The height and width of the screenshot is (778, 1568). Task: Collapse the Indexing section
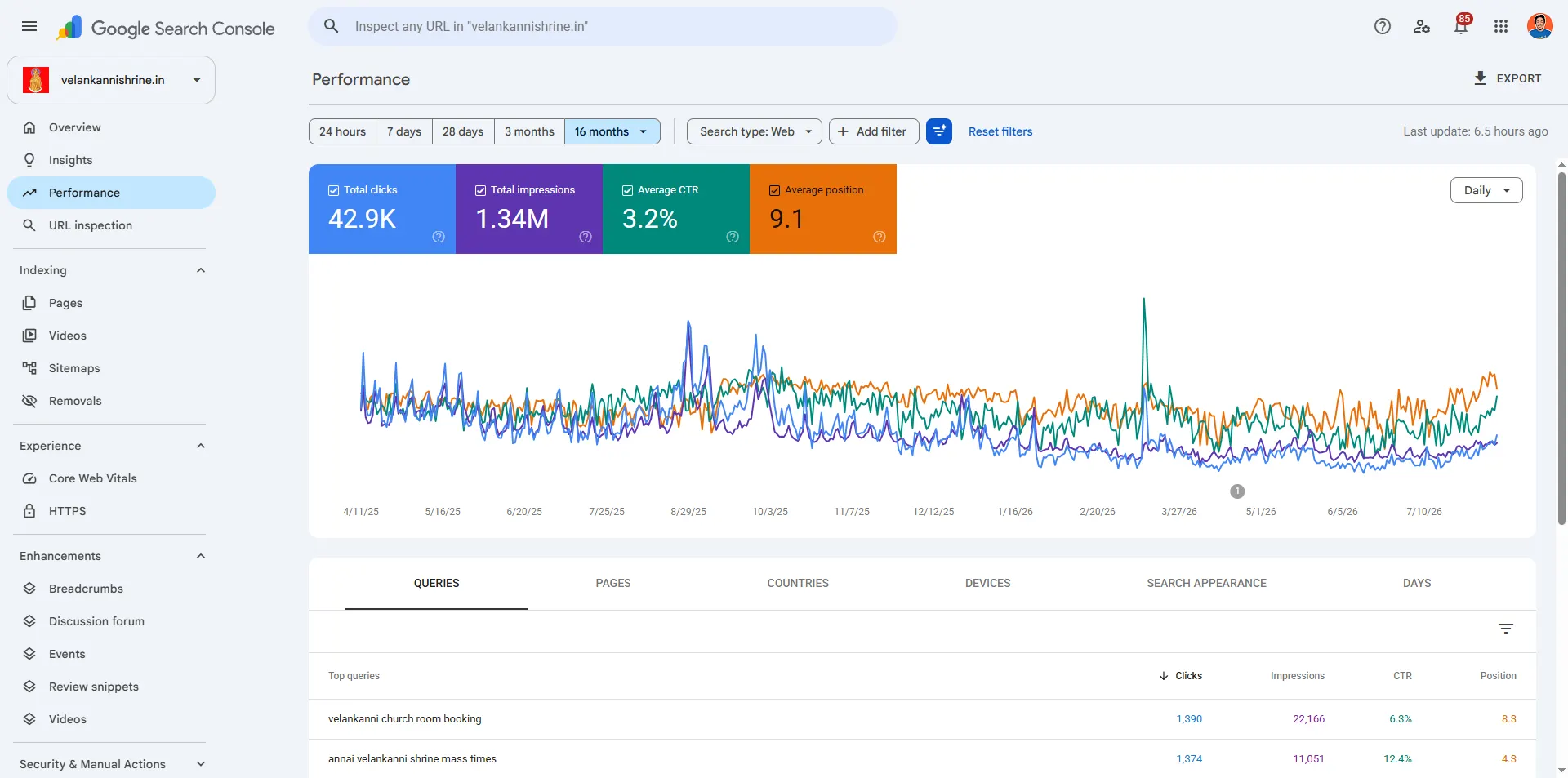click(x=201, y=270)
